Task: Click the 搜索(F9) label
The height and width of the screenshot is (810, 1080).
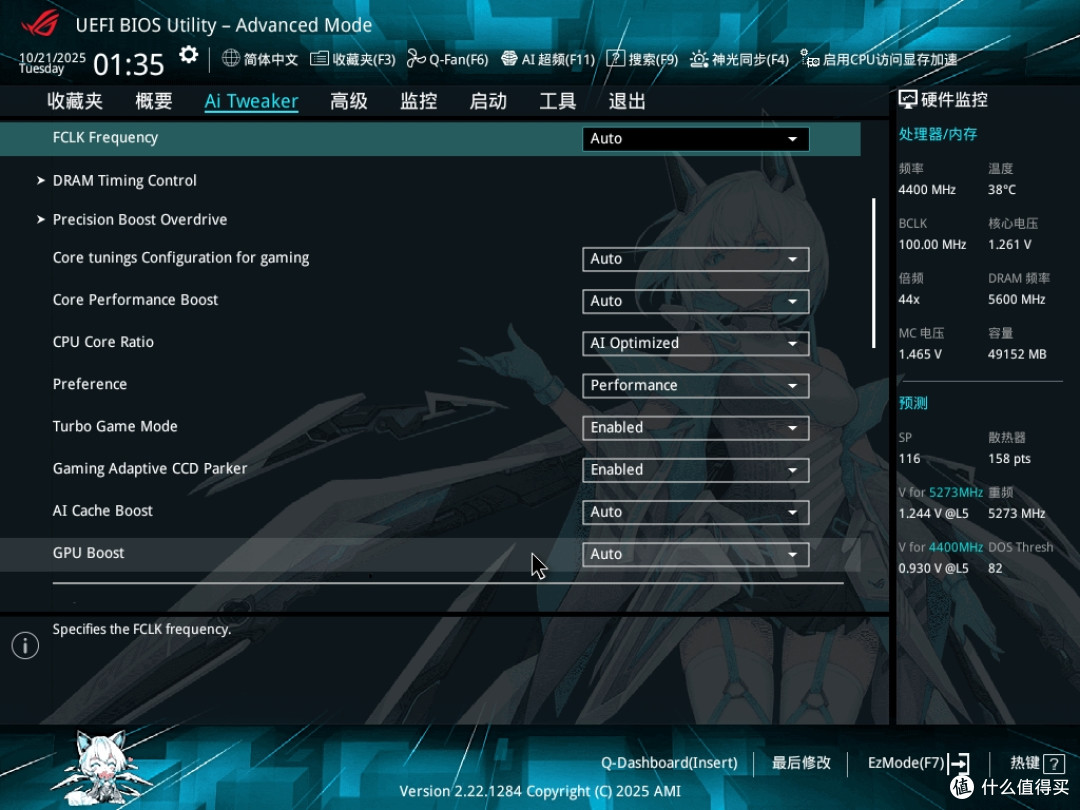Action: (653, 59)
